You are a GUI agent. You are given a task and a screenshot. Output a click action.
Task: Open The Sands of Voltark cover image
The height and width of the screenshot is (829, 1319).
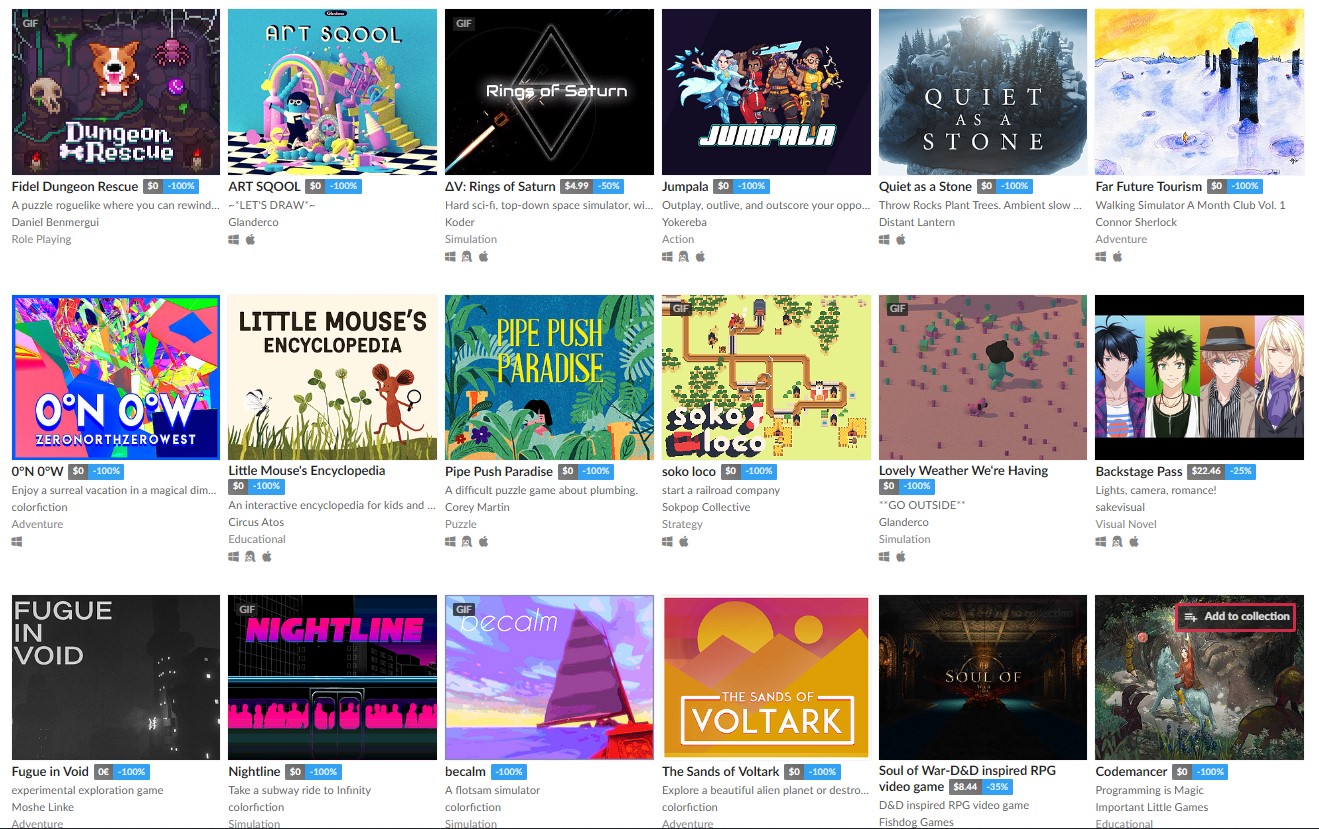click(x=766, y=677)
